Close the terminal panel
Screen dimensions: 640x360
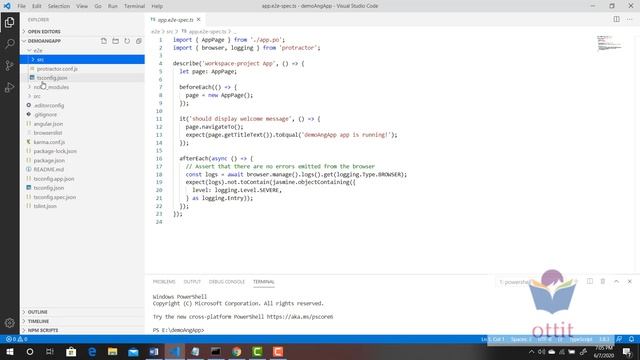point(629,281)
